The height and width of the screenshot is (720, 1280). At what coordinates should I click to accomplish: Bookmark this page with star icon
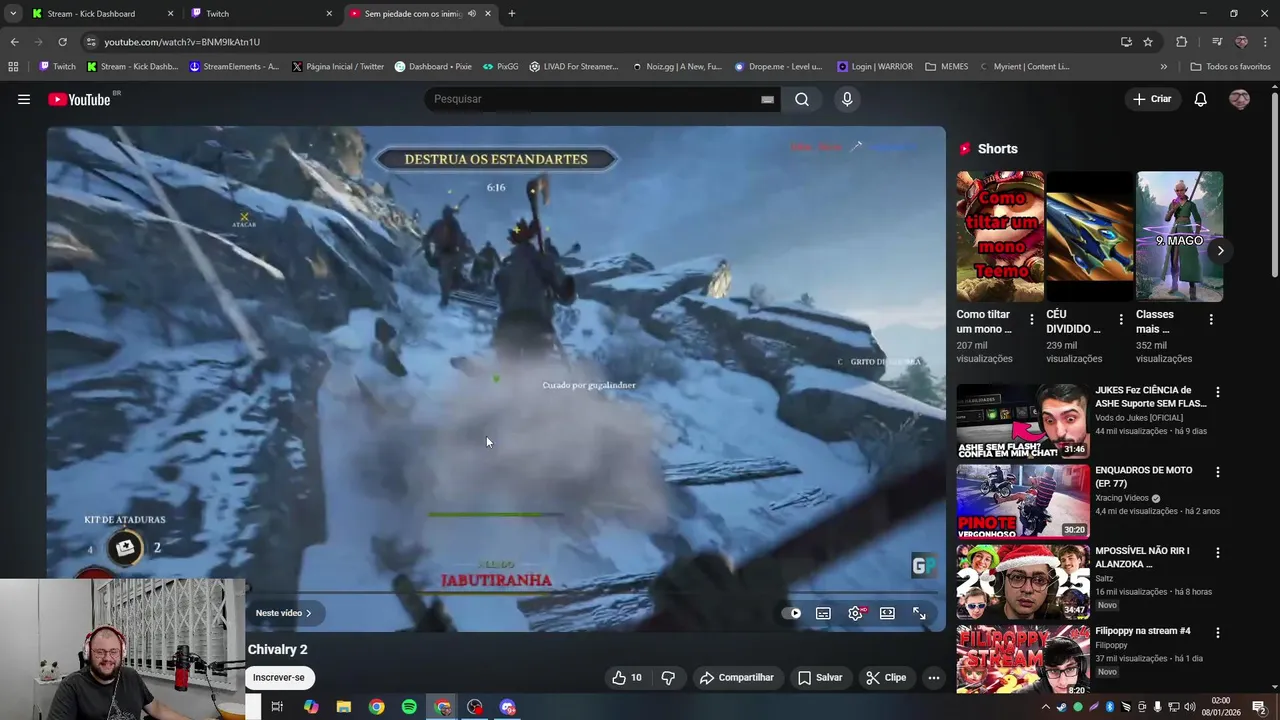click(x=1148, y=42)
